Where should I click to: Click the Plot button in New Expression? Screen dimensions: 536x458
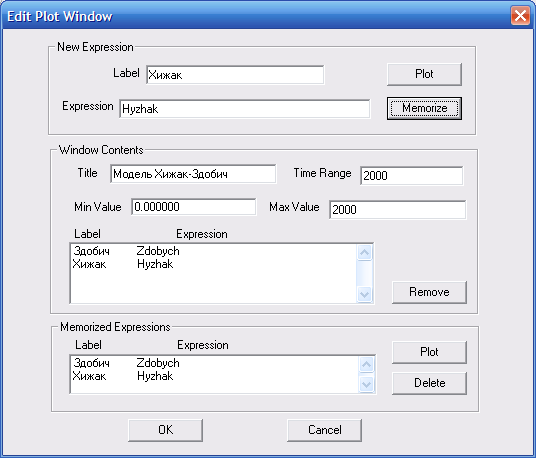(x=424, y=74)
